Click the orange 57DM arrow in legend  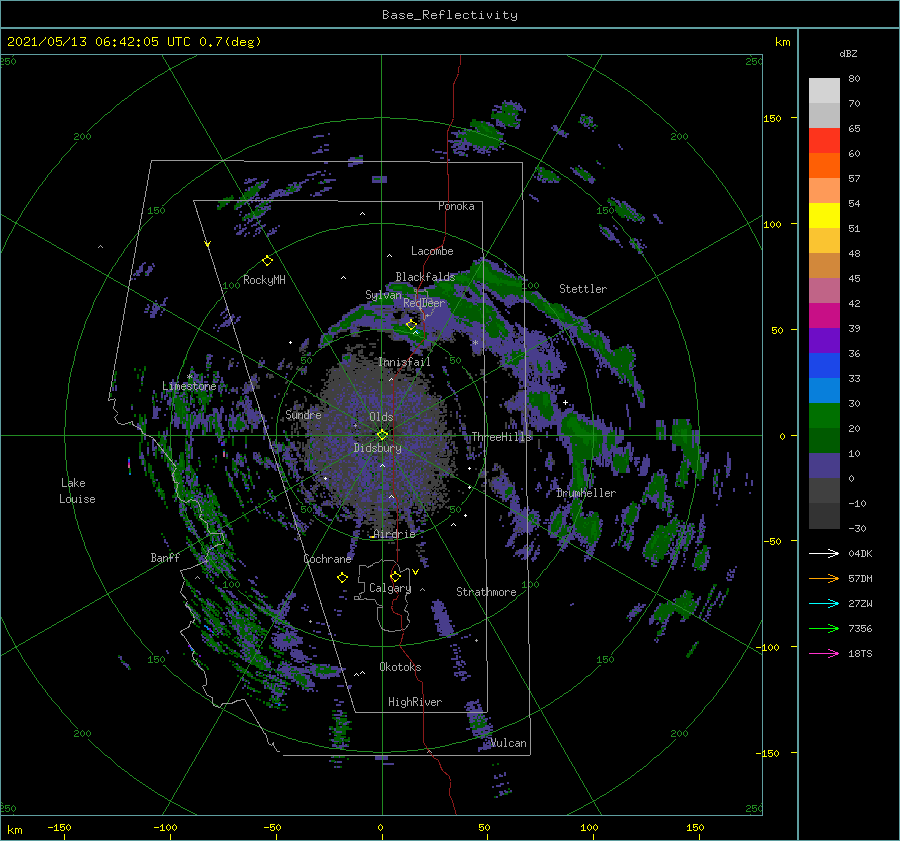coord(824,579)
